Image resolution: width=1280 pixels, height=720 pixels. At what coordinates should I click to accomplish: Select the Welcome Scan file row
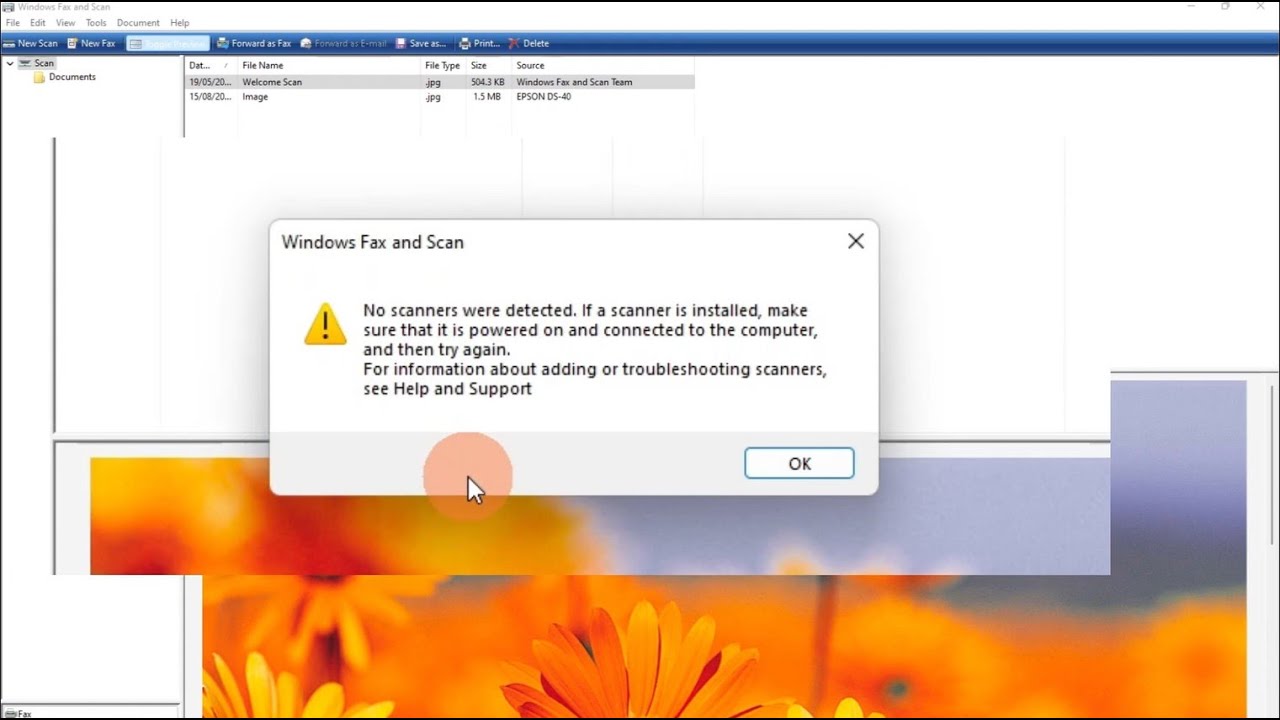point(440,82)
